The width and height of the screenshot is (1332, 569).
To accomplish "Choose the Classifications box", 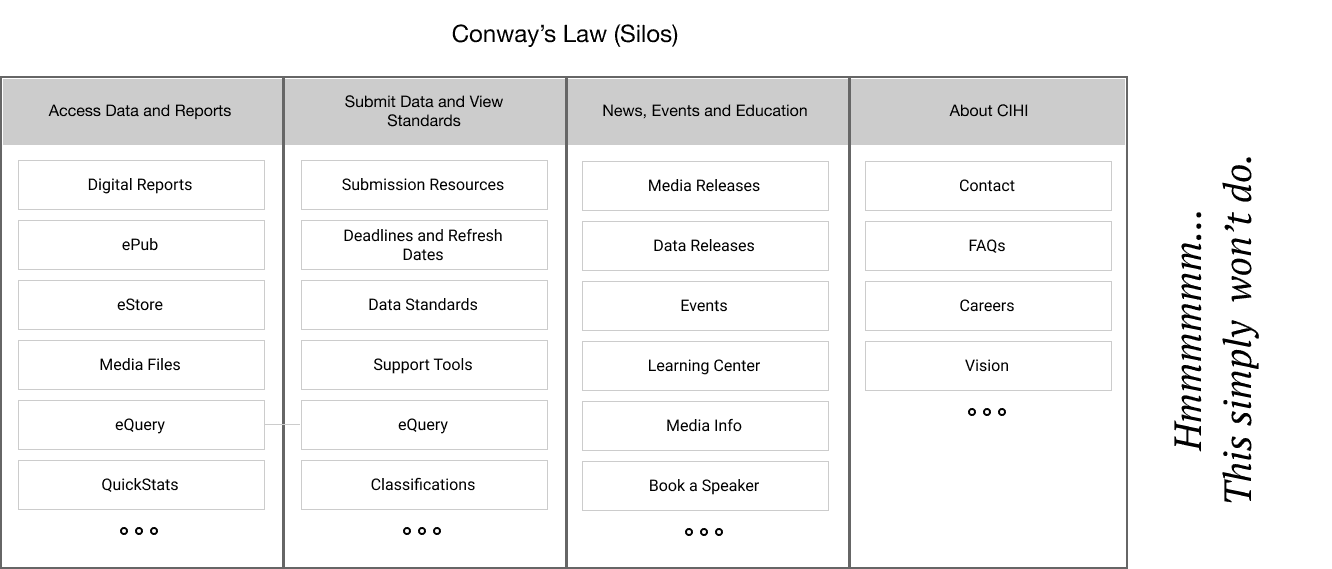I will (x=424, y=485).
